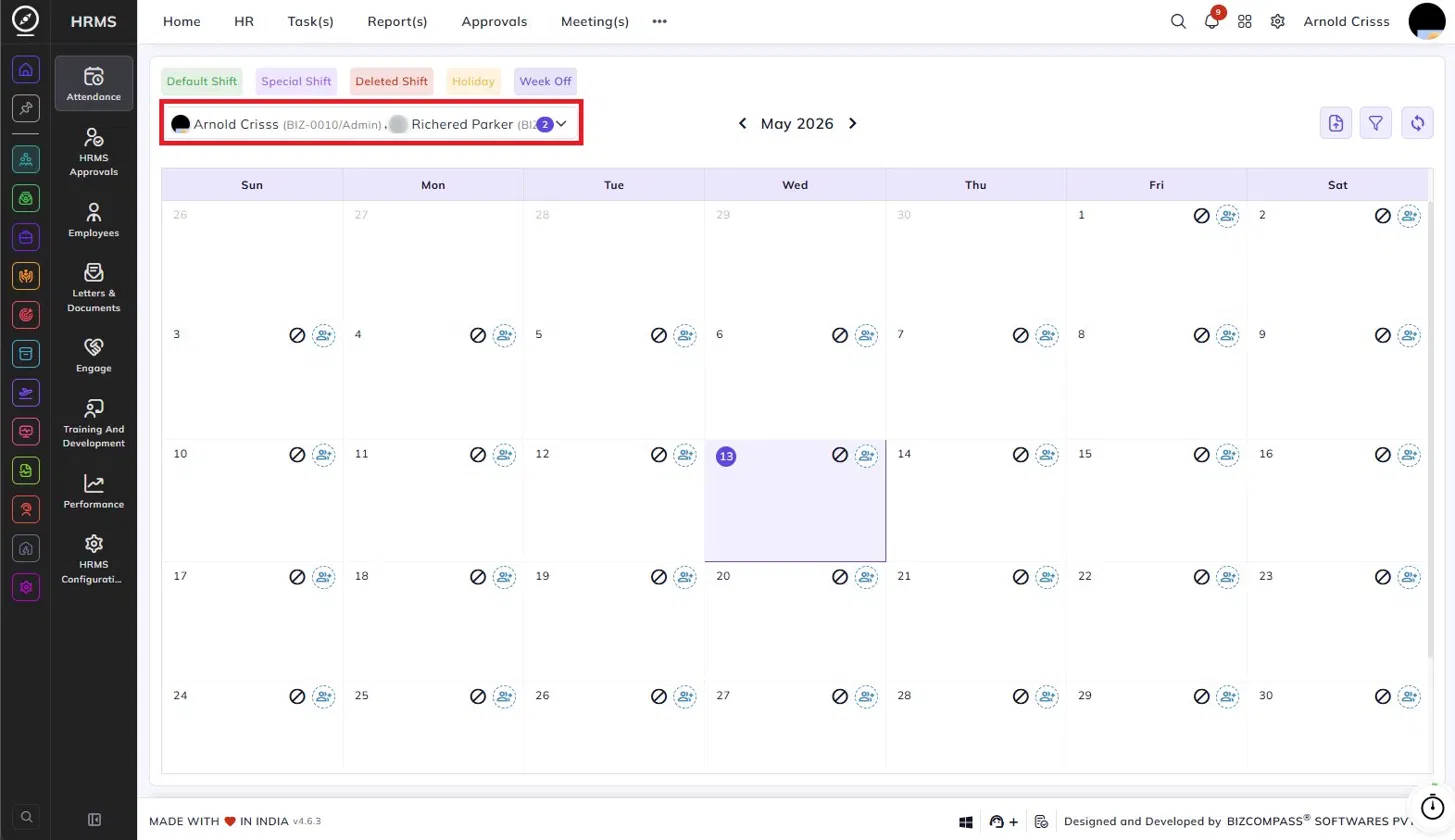Collapse the sidebar using bottom panel icon
The image size is (1455, 840).
[94, 820]
